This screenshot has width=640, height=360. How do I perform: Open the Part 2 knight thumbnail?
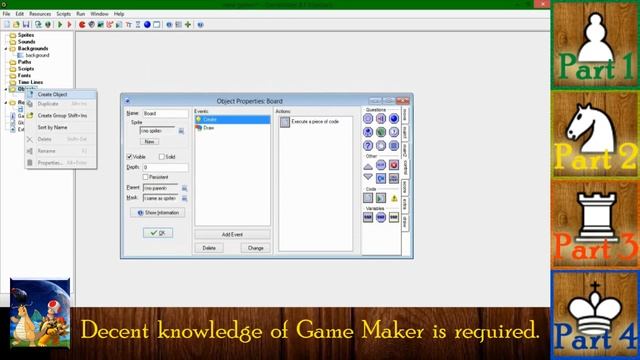[x=595, y=135]
